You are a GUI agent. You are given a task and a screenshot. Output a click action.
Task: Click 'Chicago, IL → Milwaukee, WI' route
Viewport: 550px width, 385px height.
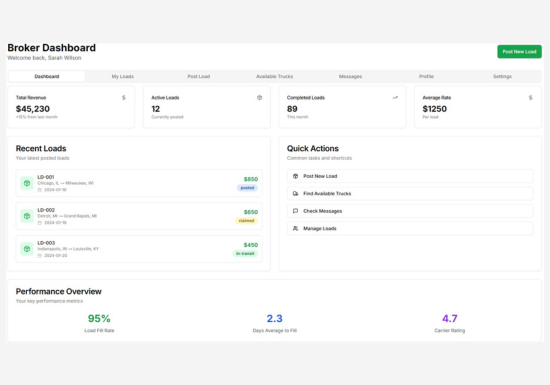(x=66, y=183)
